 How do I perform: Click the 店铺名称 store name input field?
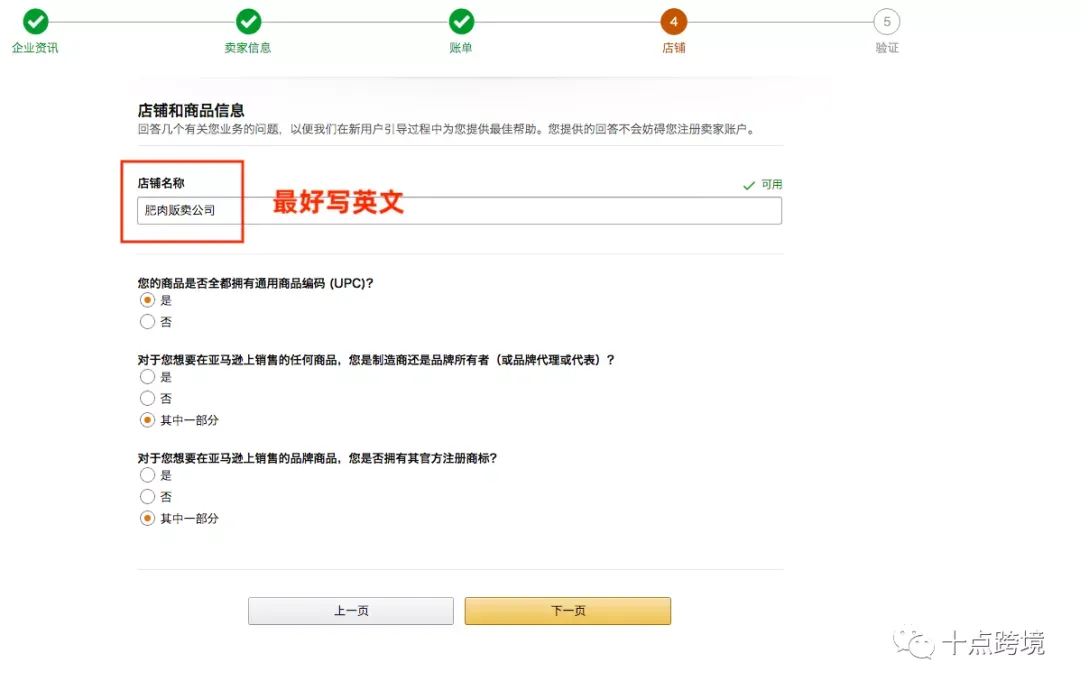(459, 210)
